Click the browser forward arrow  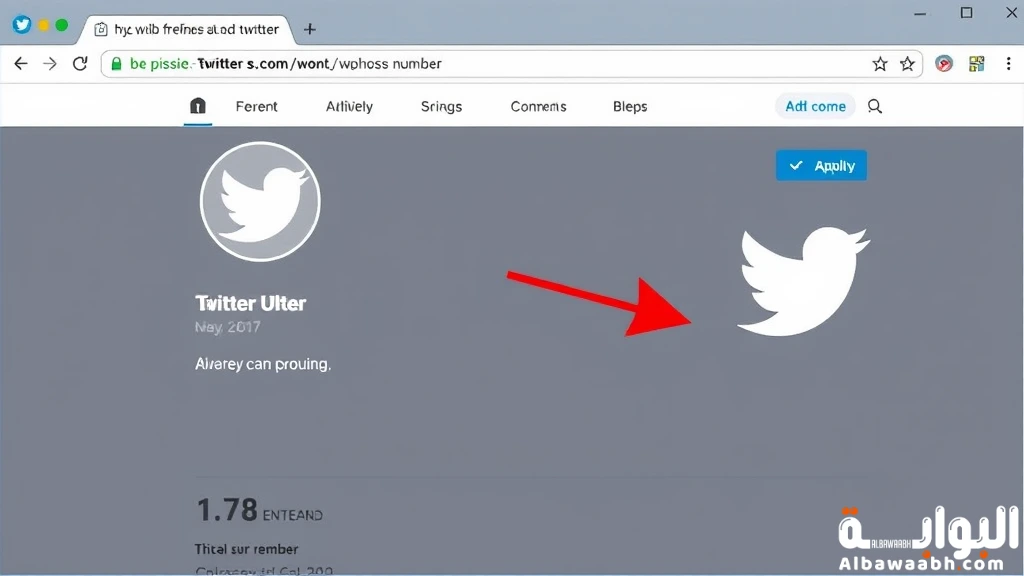pyautogui.click(x=50, y=64)
